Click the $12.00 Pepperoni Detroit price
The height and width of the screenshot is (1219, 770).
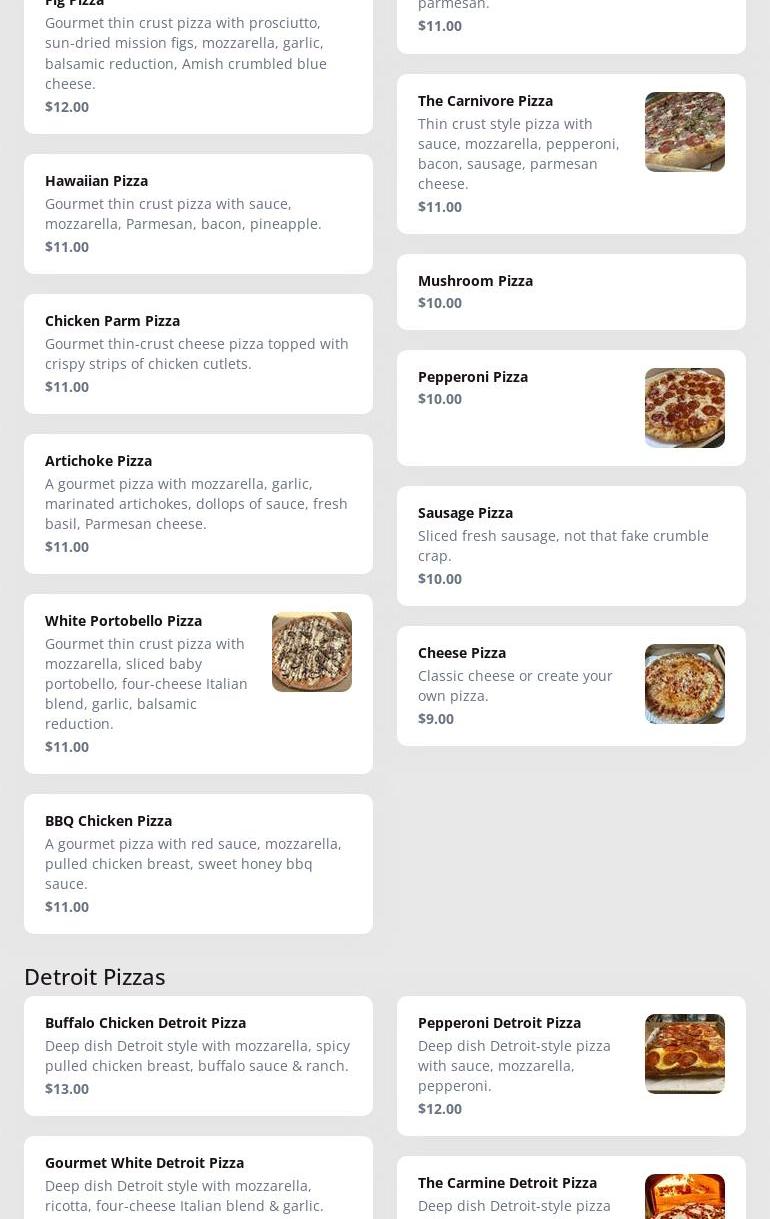coord(440,1109)
